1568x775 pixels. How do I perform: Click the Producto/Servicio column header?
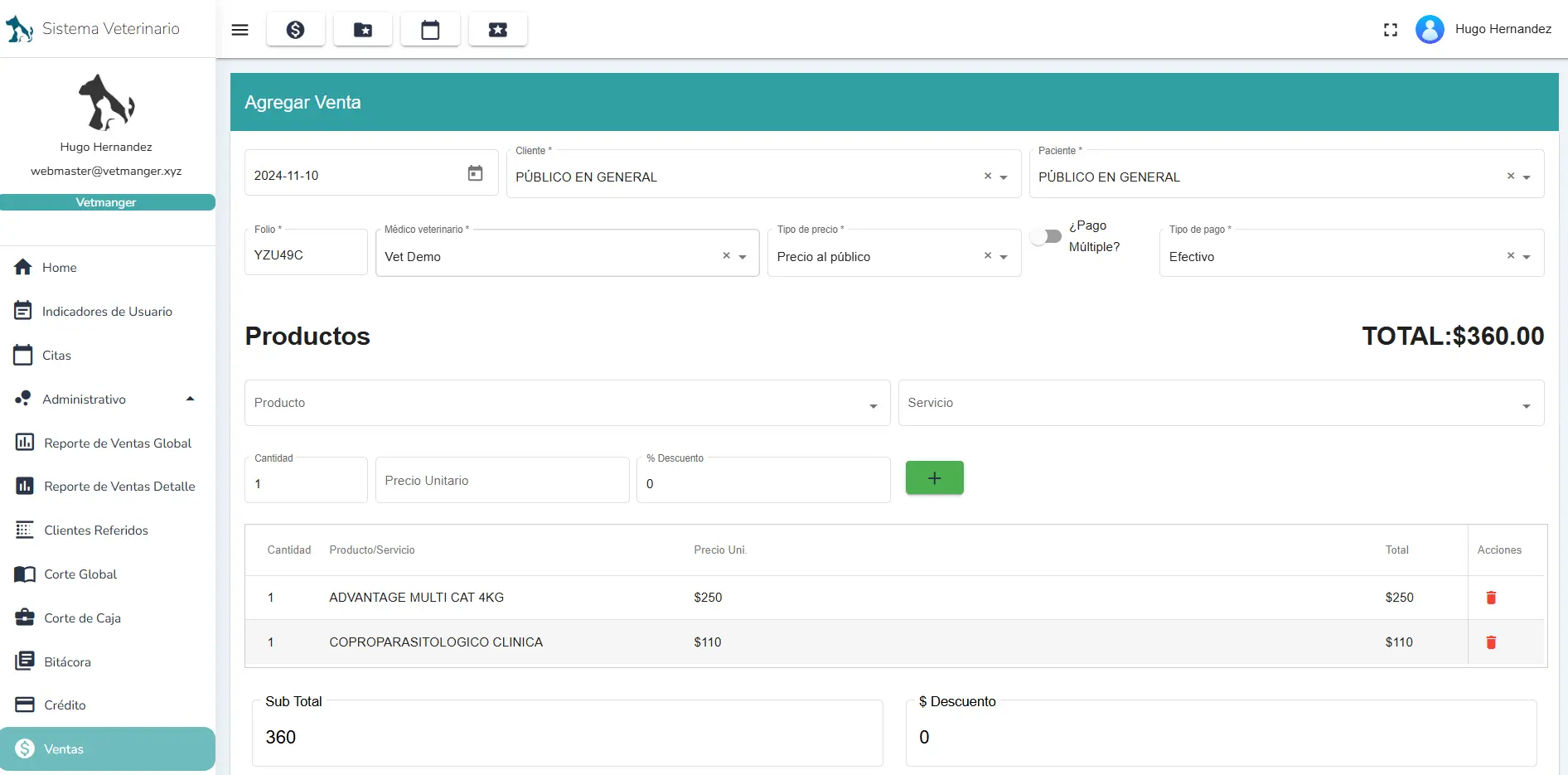(372, 550)
